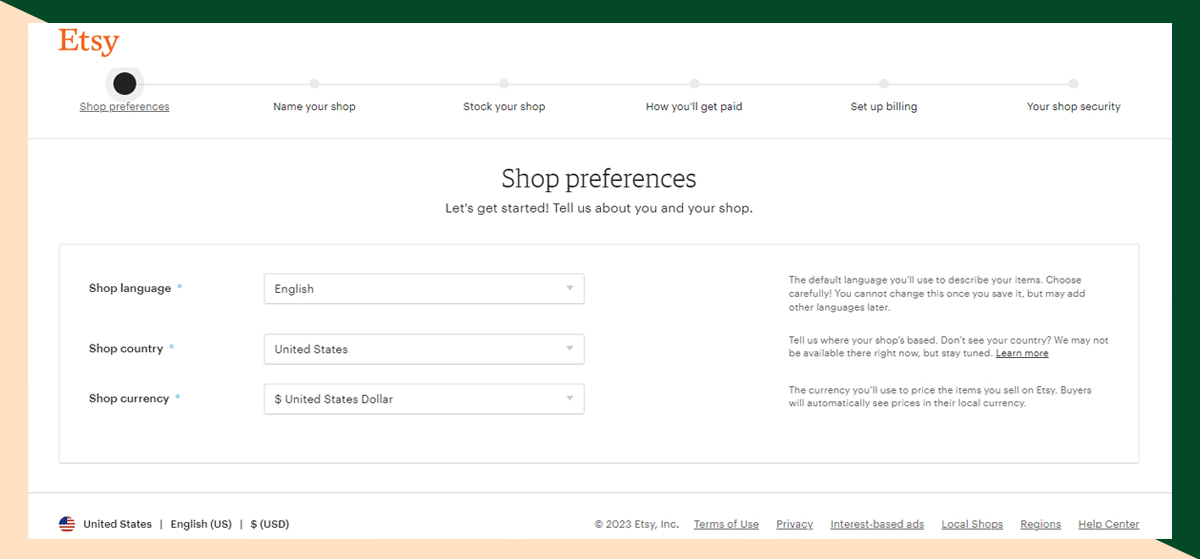
Task: Click the Name your shop step dot
Action: coord(314,84)
